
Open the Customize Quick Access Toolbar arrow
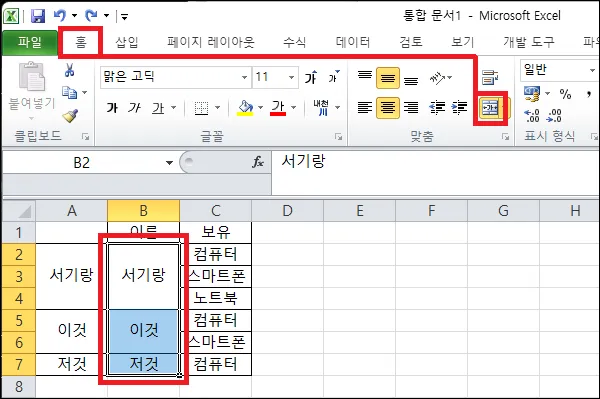tap(124, 16)
